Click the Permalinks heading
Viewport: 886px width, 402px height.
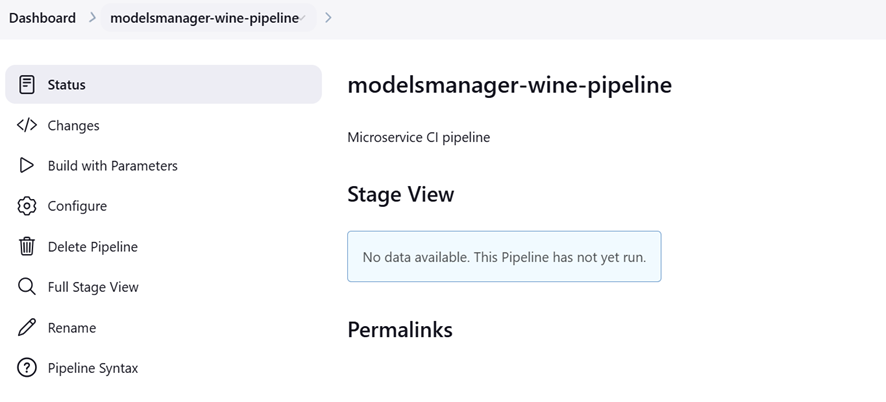[x=399, y=329]
